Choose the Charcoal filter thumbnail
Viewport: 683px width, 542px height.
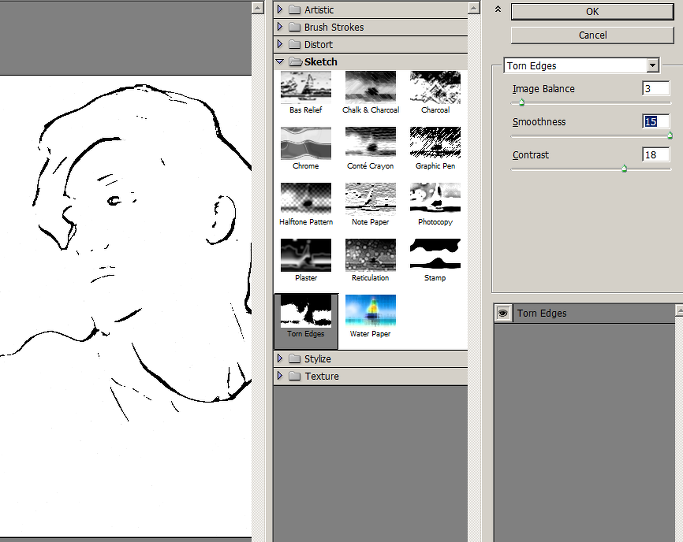[x=435, y=88]
